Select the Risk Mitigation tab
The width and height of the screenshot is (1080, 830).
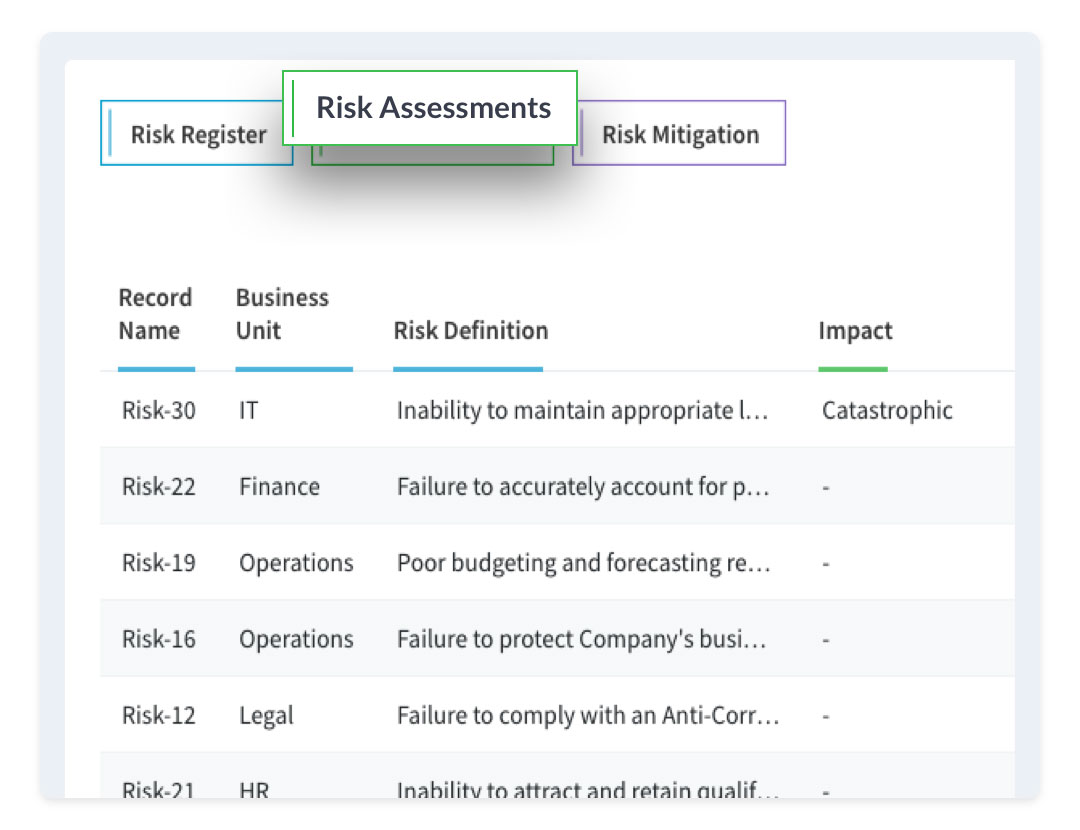679,135
